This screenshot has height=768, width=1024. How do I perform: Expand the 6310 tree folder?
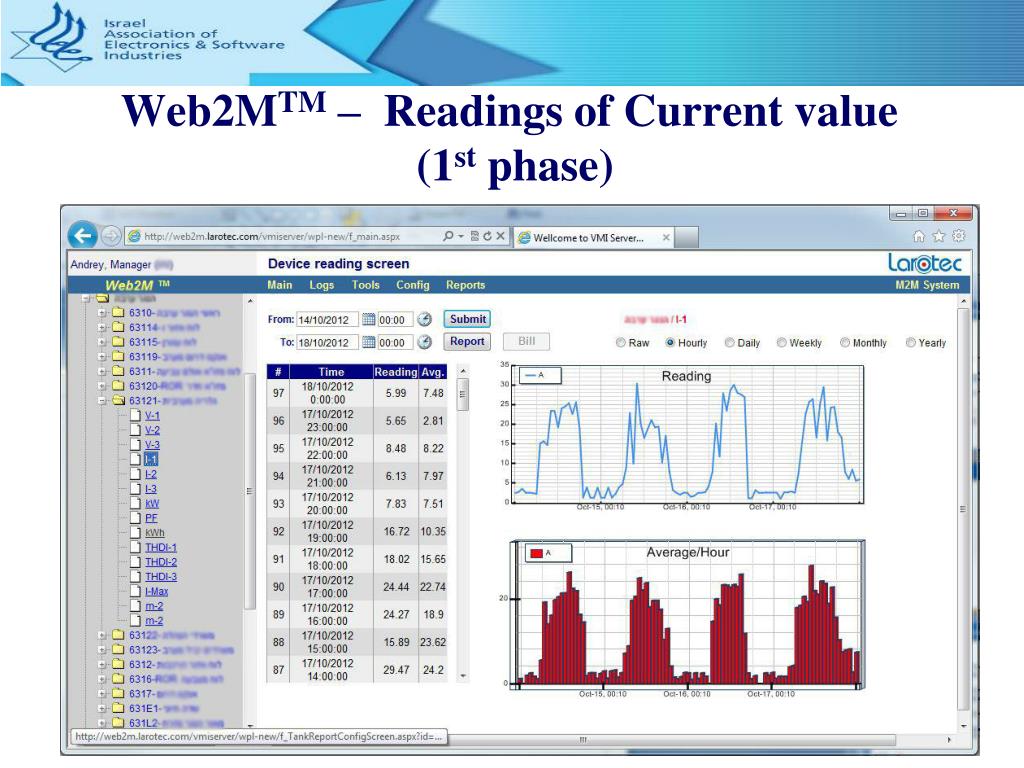tap(103, 313)
